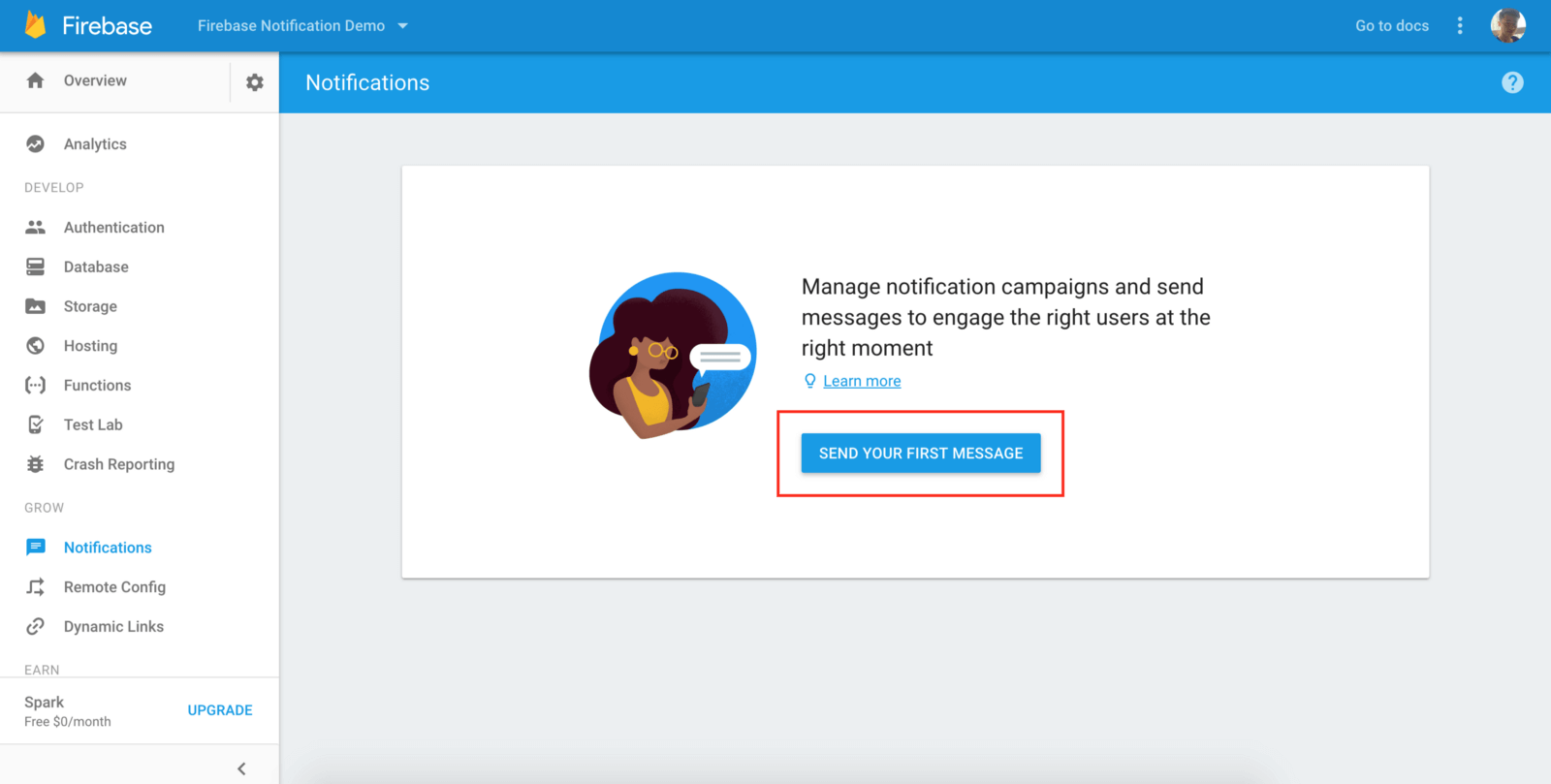Click the Firebase flame logo
Image resolution: width=1551 pixels, height=784 pixels.
[x=36, y=25]
